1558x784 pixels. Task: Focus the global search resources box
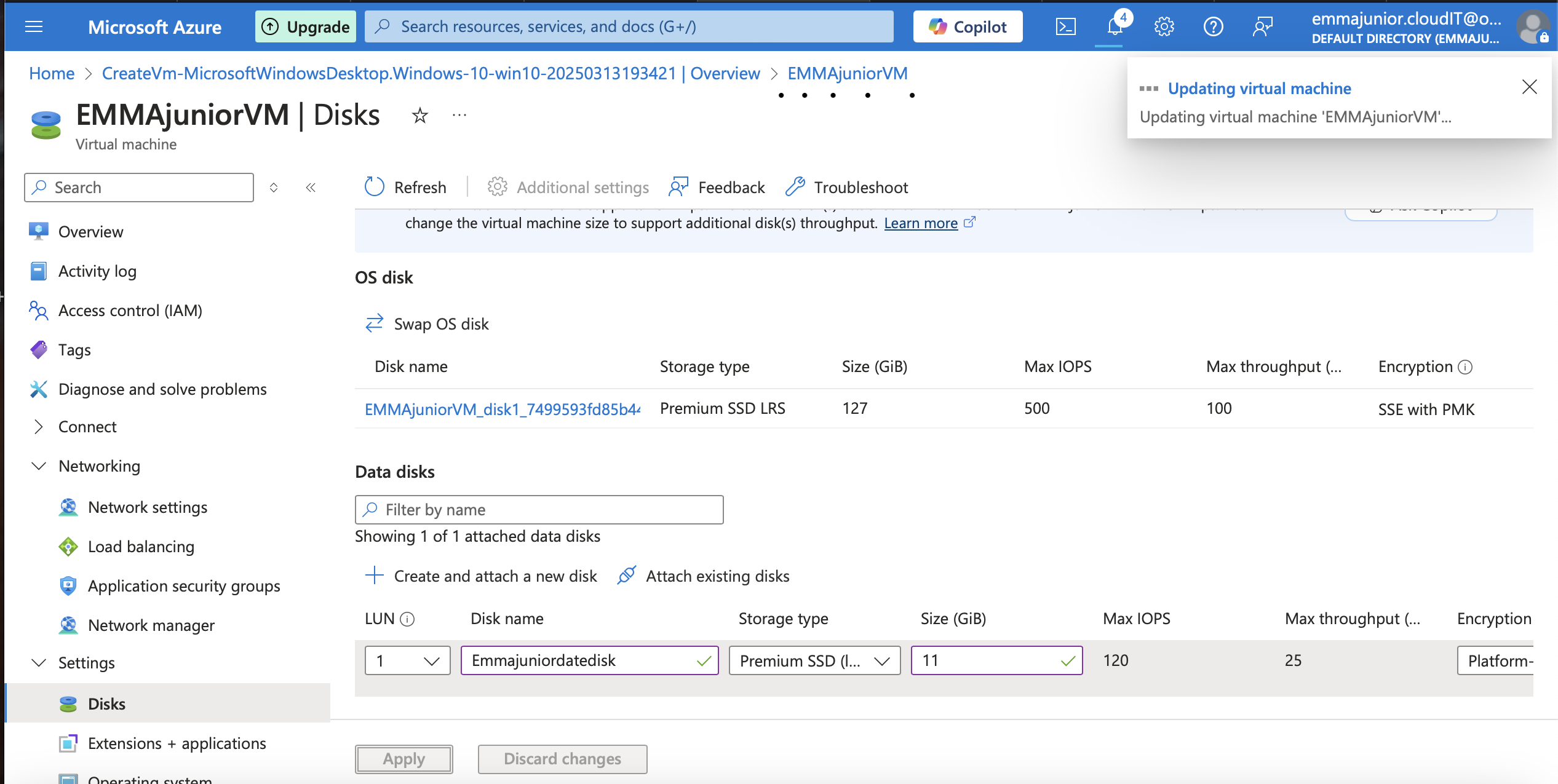tap(629, 26)
